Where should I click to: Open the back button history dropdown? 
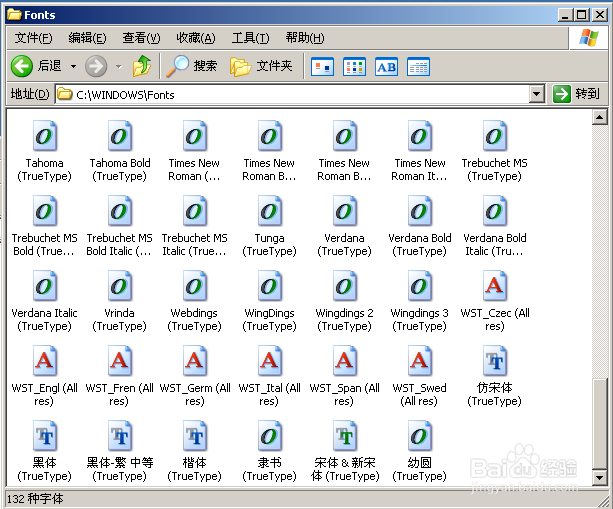(x=73, y=66)
